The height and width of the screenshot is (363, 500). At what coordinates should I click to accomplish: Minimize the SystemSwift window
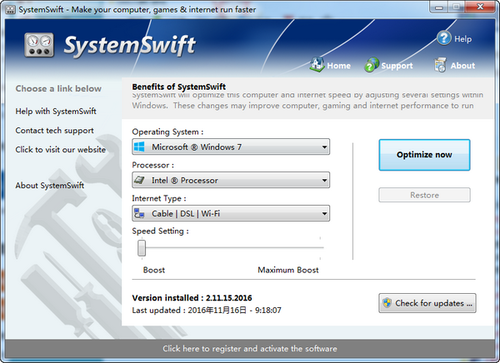pos(439,7)
